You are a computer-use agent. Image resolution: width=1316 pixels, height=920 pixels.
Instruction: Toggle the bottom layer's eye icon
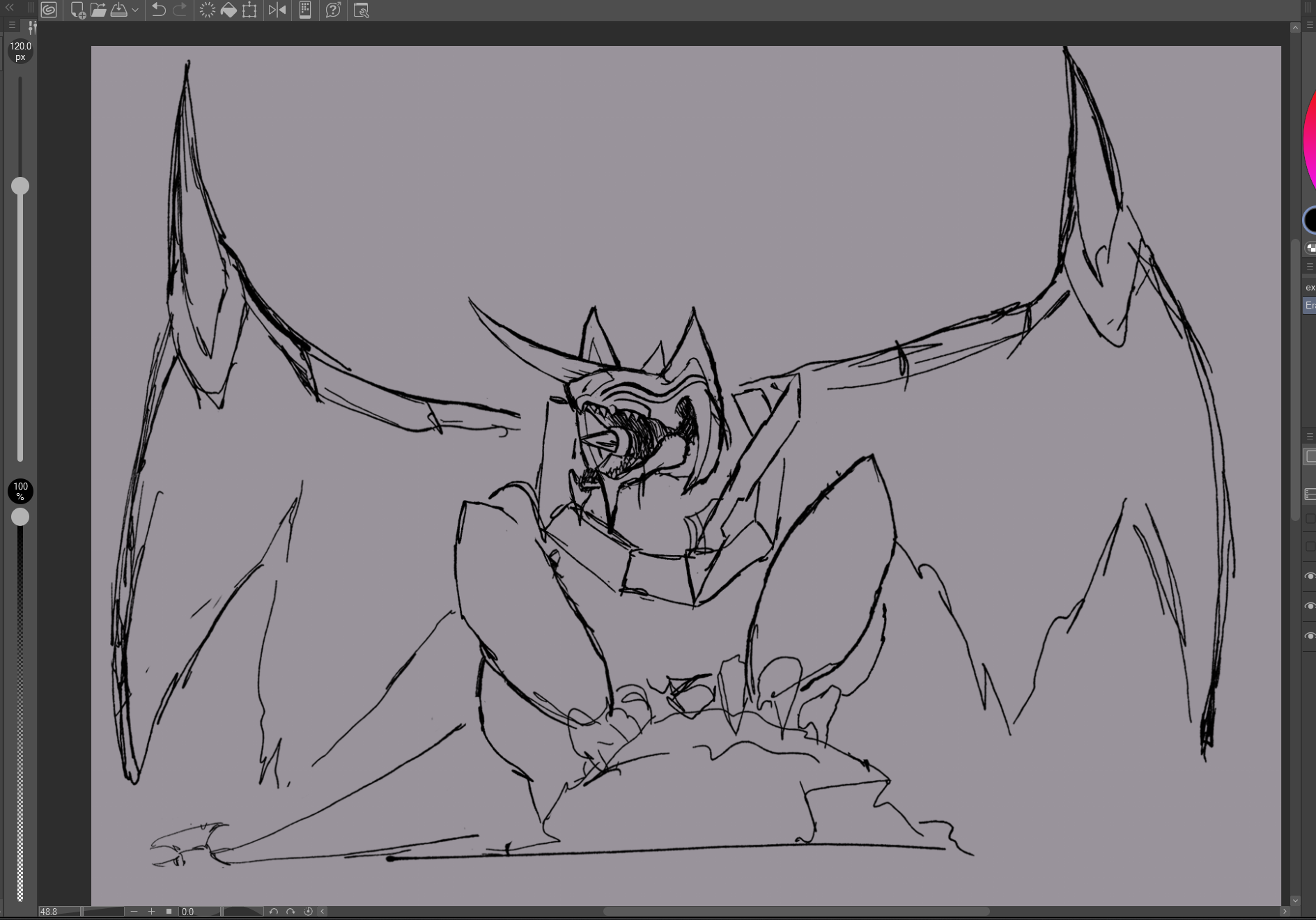tap(1310, 636)
